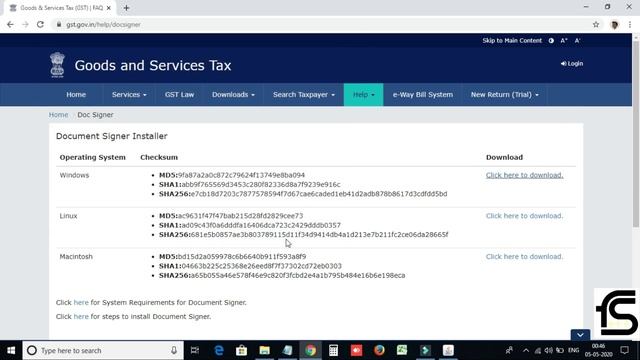Increase font size with A+
The width and height of the screenshot is (640, 360).
tap(564, 40)
